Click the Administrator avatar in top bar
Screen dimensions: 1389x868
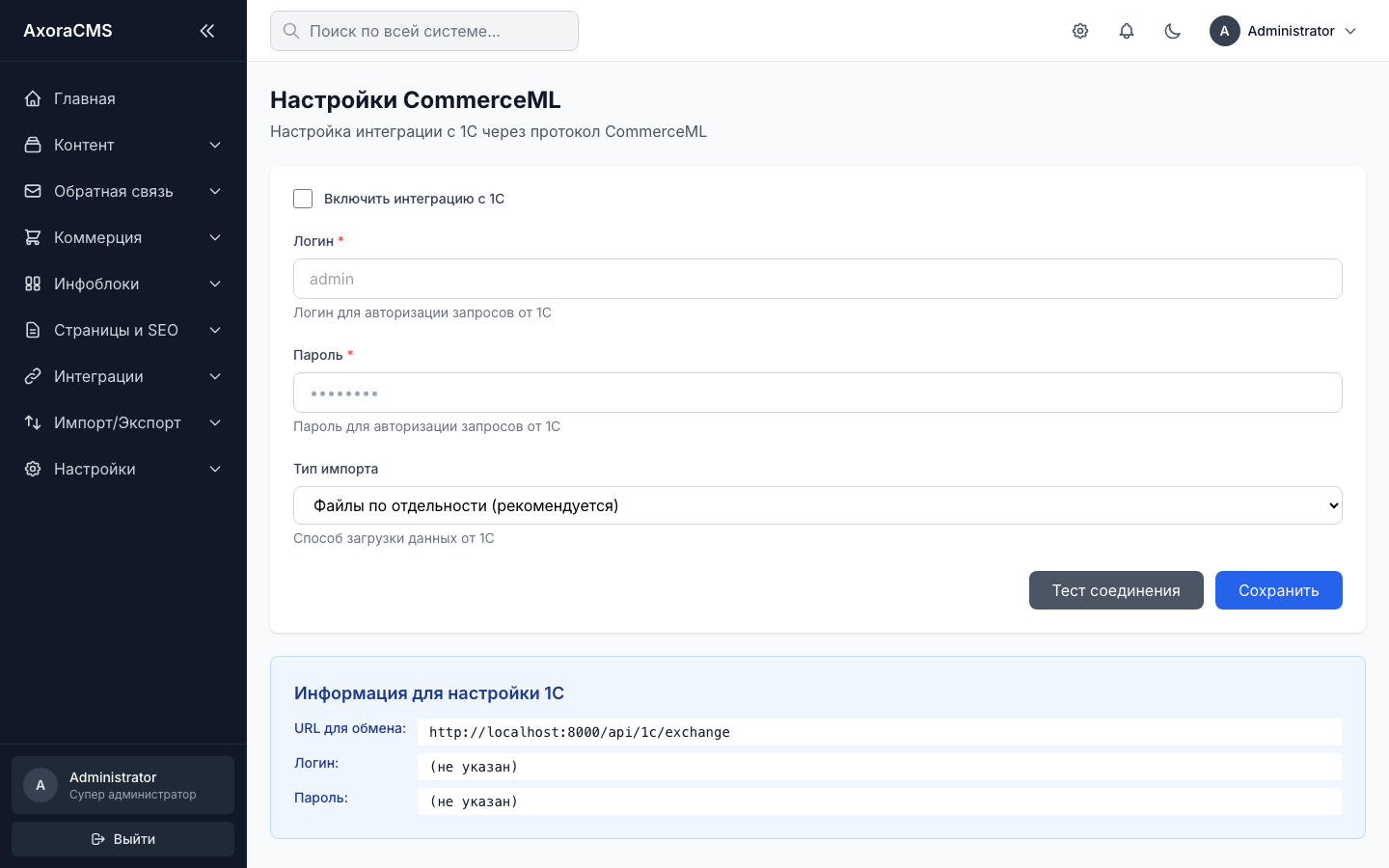pyautogui.click(x=1225, y=31)
